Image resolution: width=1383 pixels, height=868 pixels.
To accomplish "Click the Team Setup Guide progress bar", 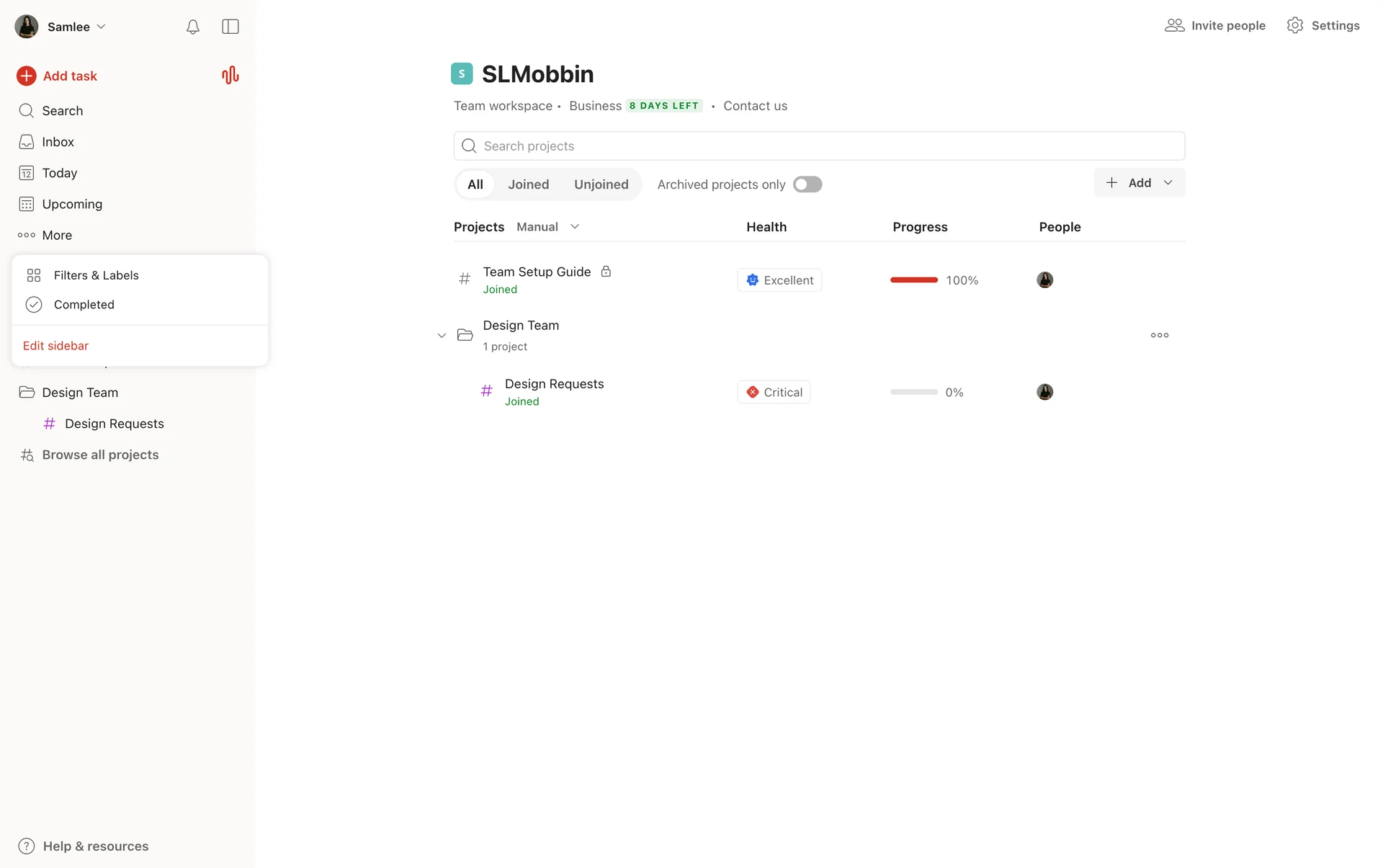I will pyautogui.click(x=913, y=280).
